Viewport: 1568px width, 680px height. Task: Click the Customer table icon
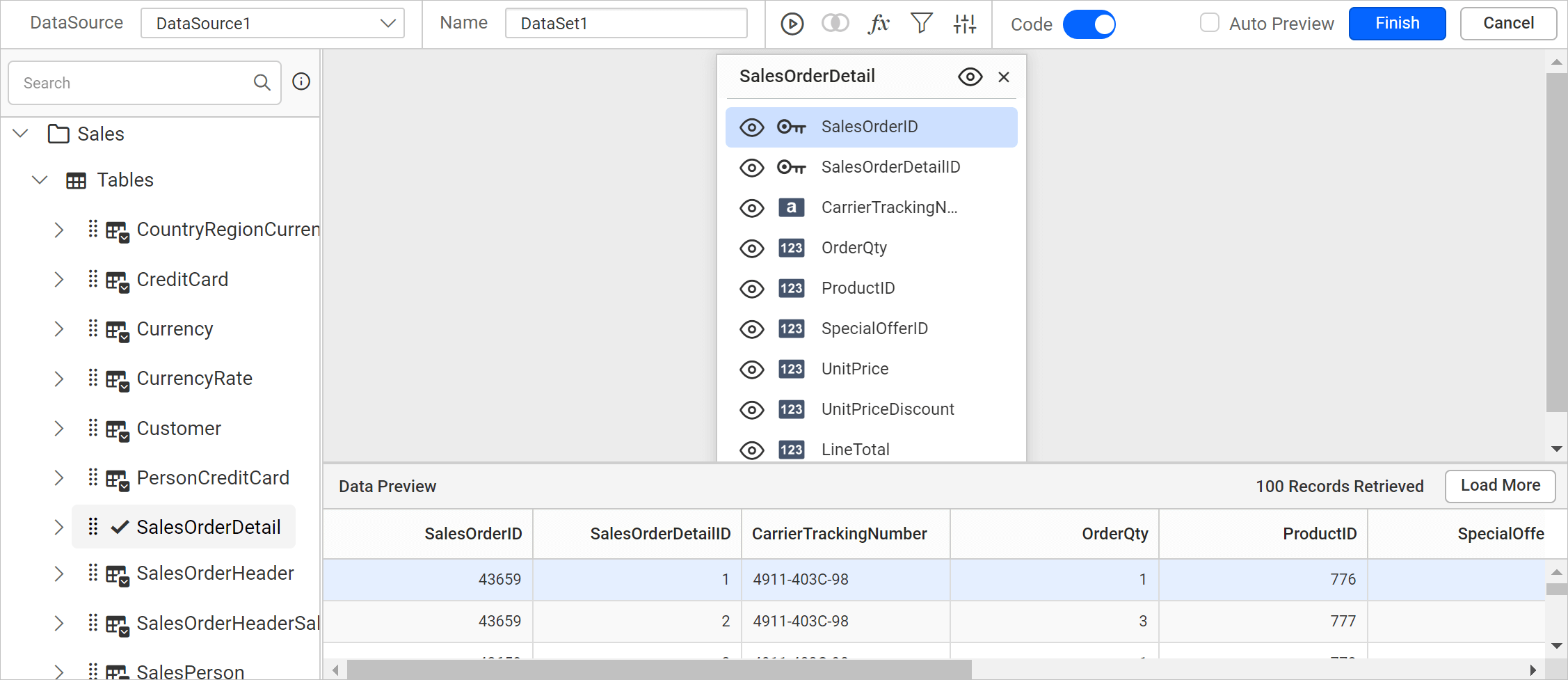pyautogui.click(x=118, y=430)
